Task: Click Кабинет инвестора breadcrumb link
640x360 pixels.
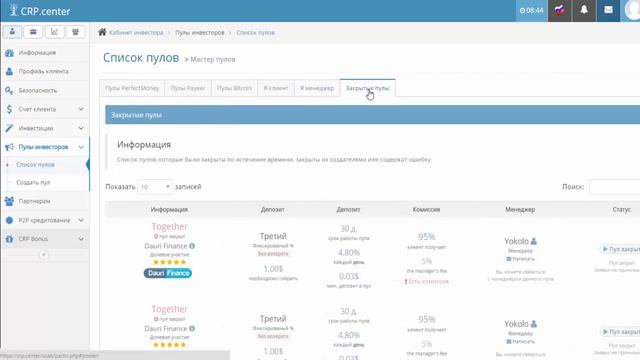Action: 136,32
